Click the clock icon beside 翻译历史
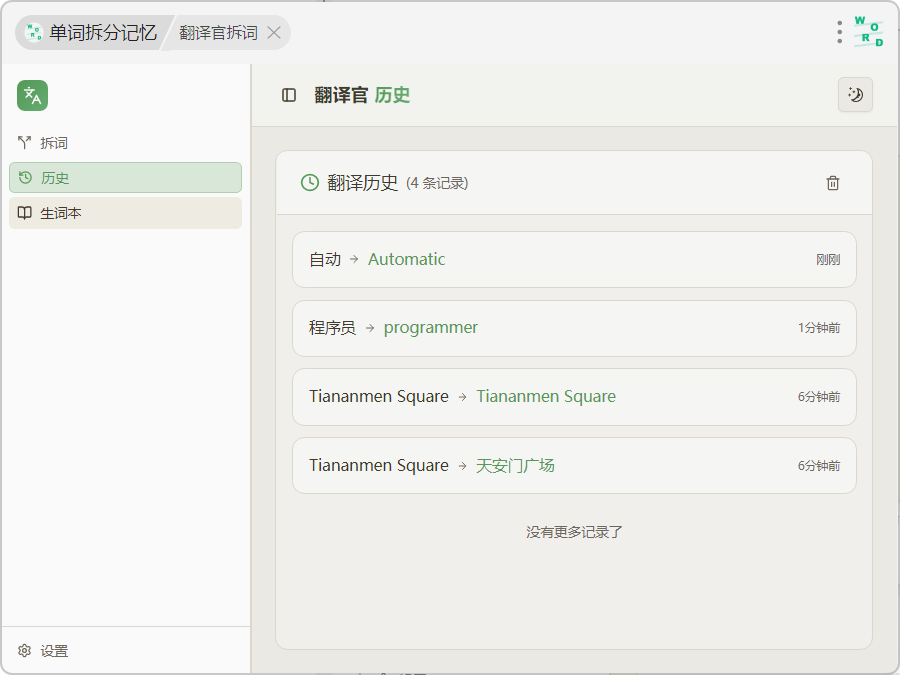The height and width of the screenshot is (675, 900). (310, 183)
